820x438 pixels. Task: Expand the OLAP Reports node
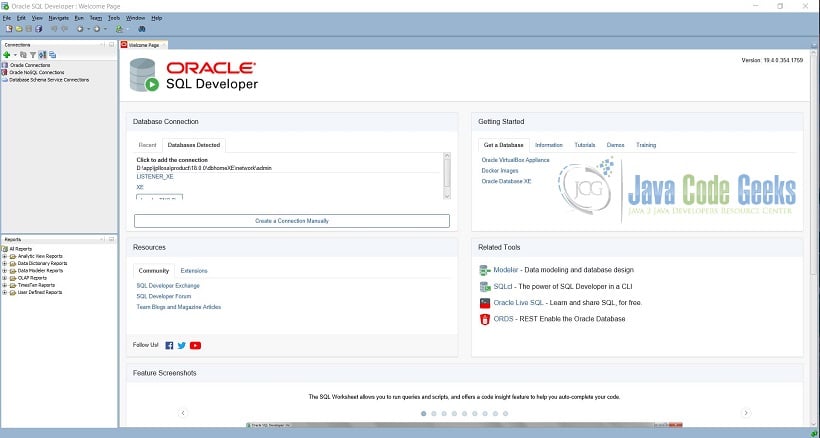point(5,278)
